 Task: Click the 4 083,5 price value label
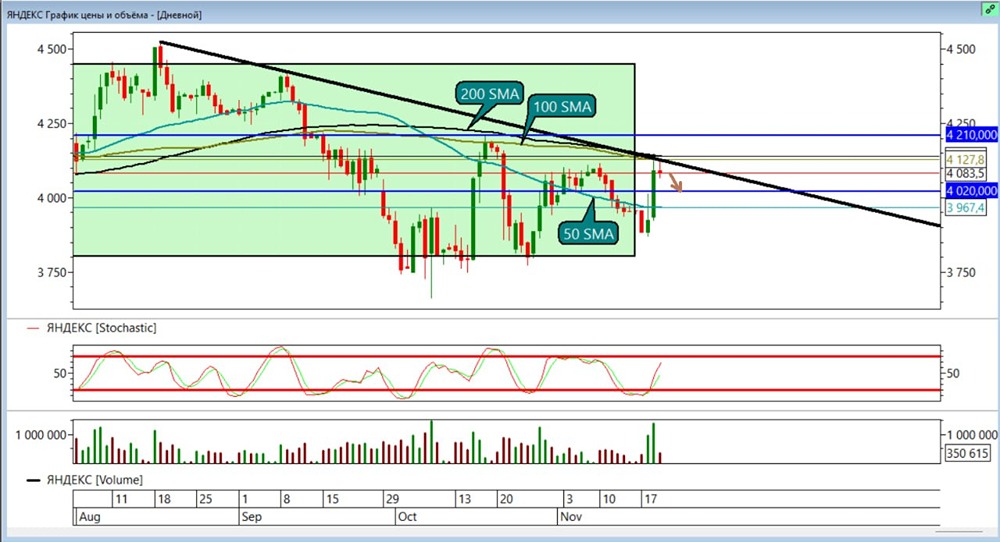pyautogui.click(x=965, y=173)
